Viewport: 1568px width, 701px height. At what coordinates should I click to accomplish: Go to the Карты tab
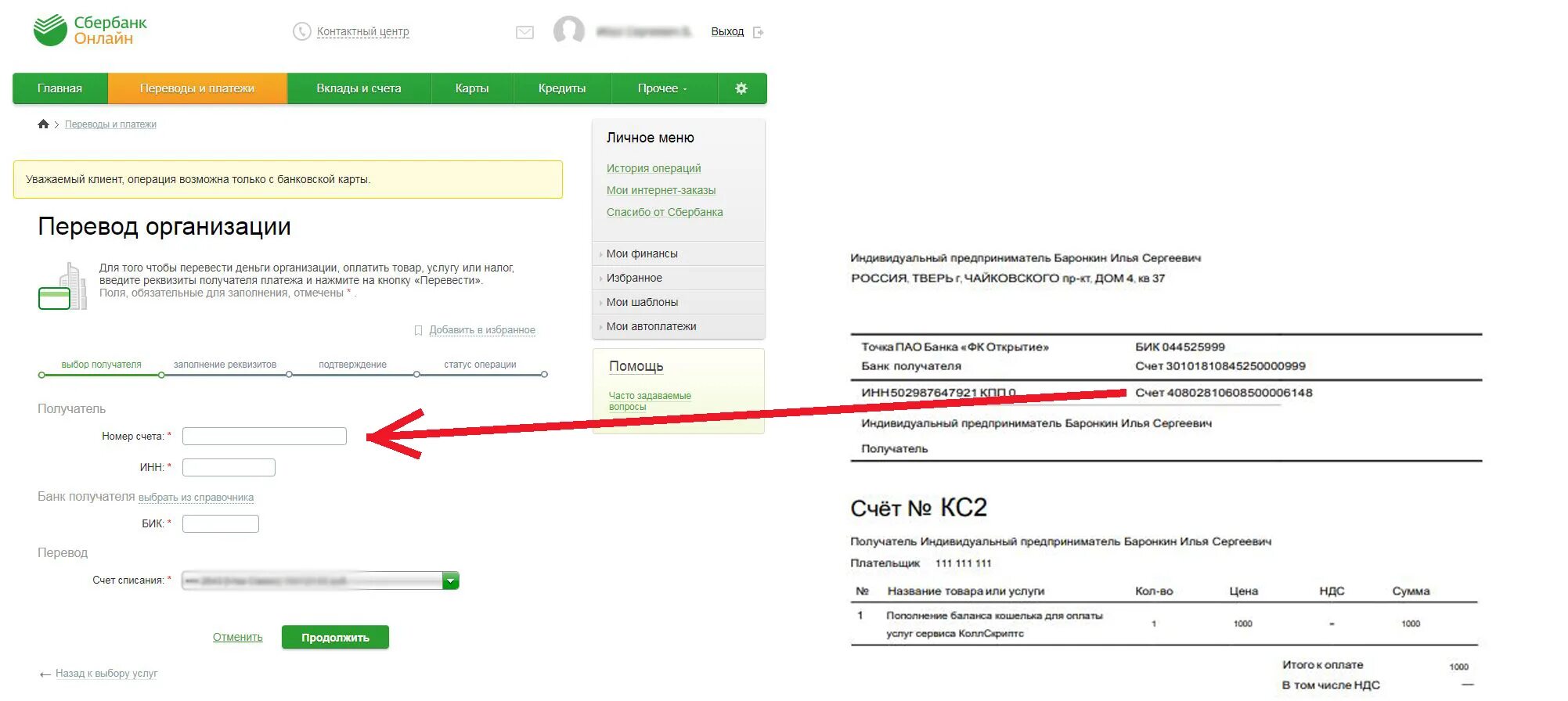472,88
